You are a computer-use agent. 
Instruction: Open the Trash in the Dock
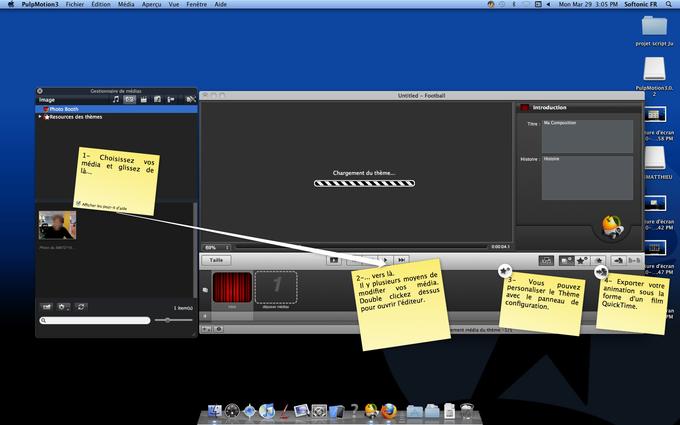467,410
